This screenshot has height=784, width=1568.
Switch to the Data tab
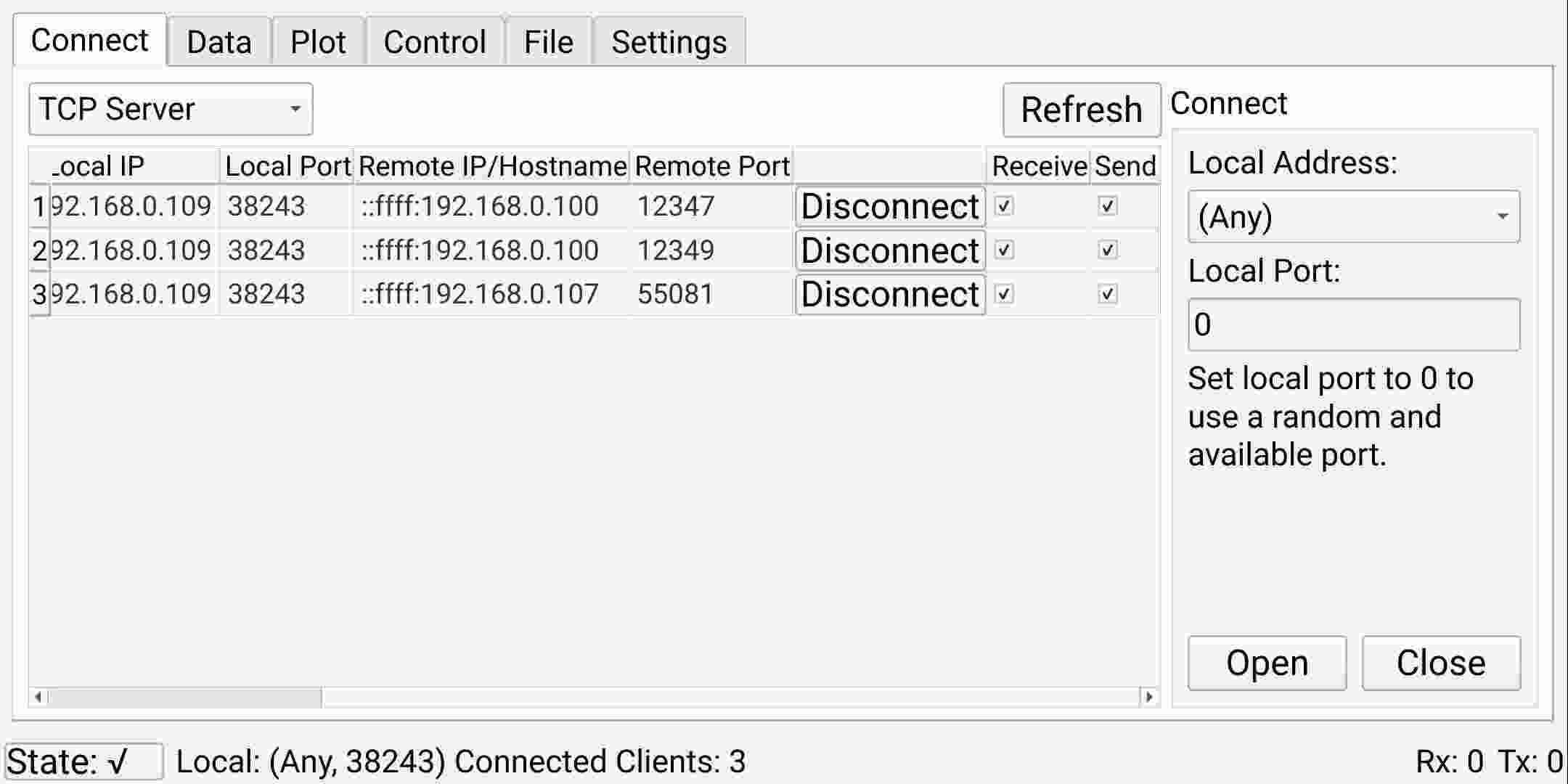pyautogui.click(x=218, y=40)
